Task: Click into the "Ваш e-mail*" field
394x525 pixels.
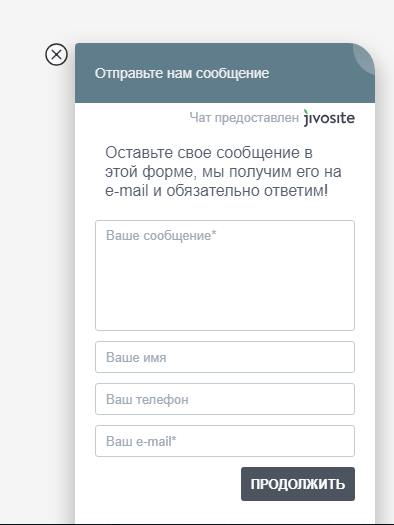Action: (225, 441)
